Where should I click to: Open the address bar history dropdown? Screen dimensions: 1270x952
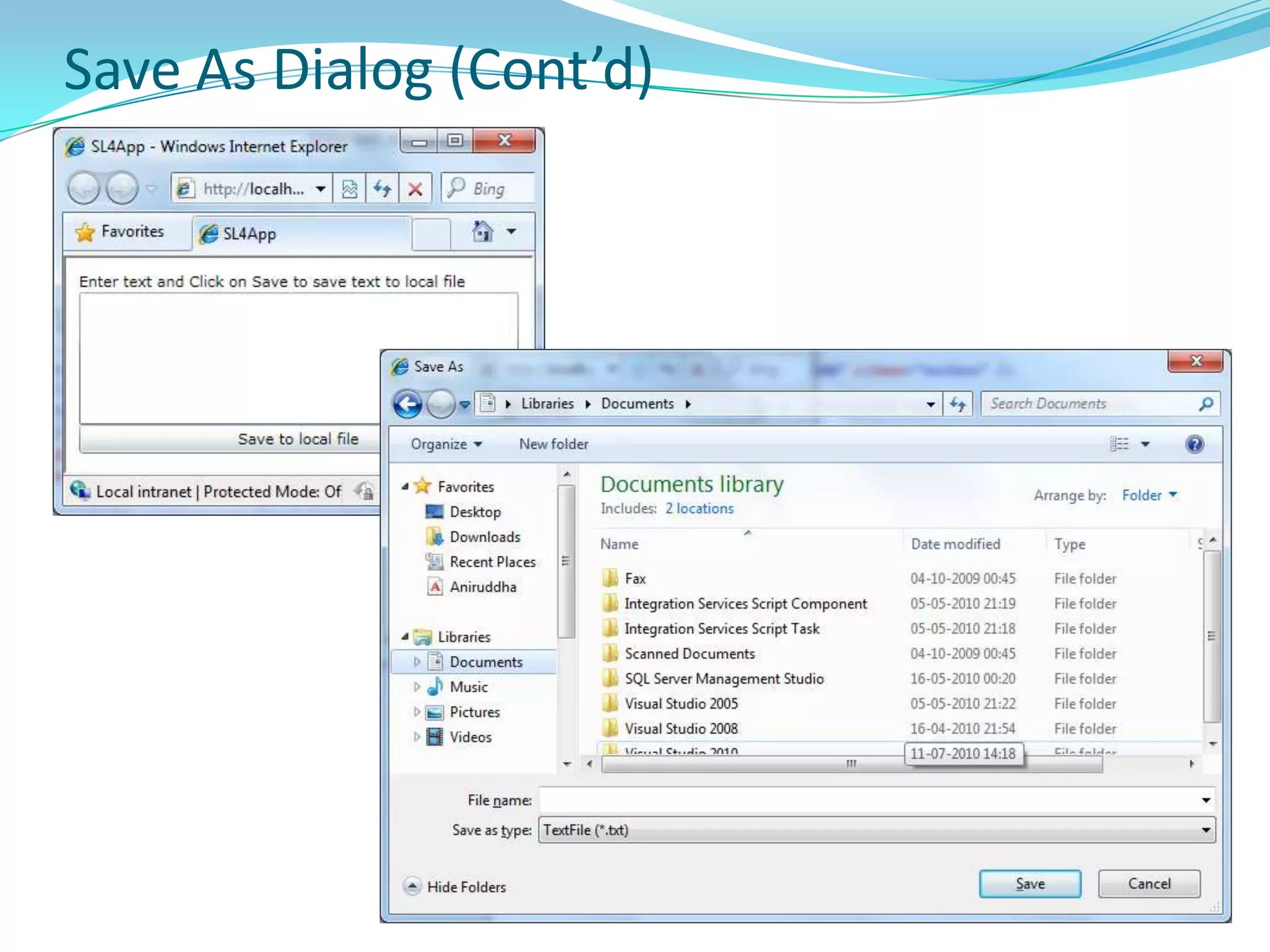tap(930, 405)
